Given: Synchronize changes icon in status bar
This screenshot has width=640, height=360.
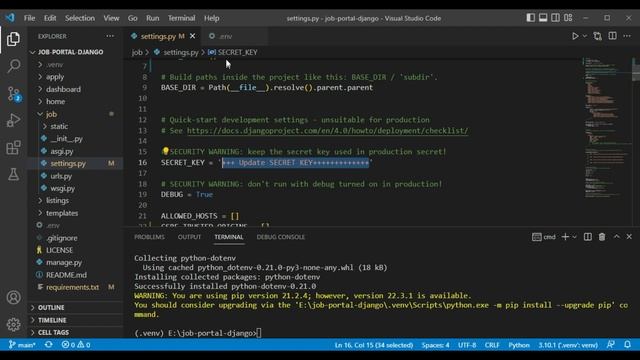Looking at the screenshot, I should pos(49,344).
